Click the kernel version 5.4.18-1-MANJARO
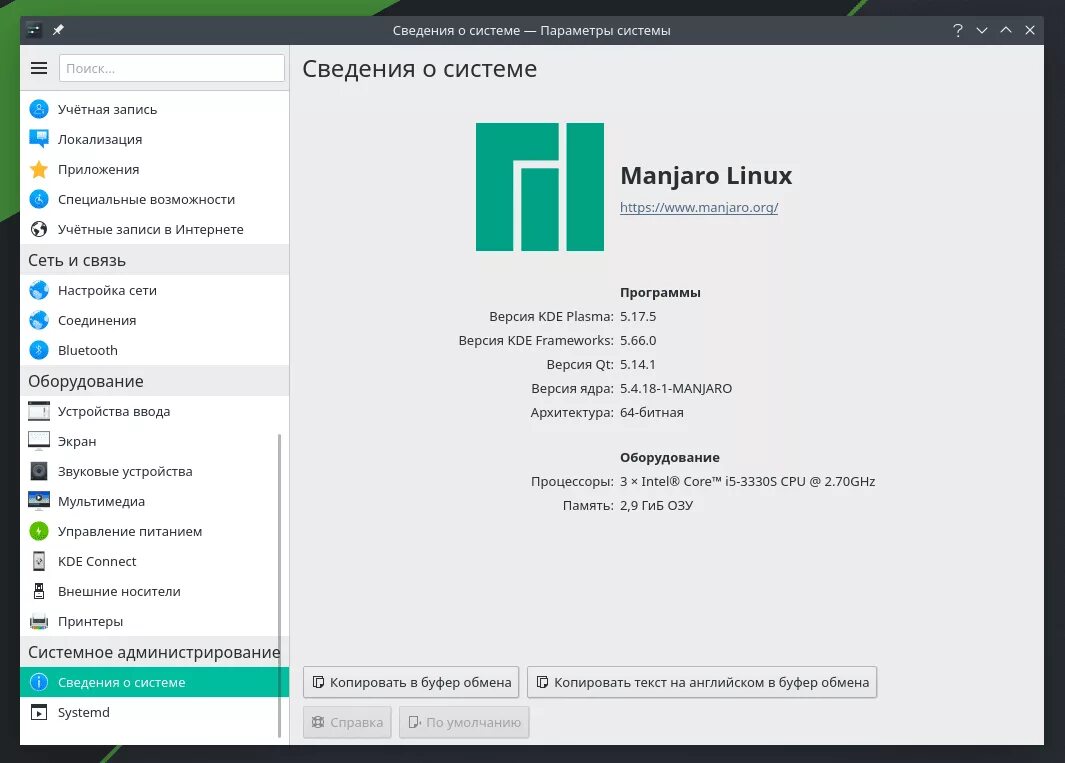Screen dimensions: 1065x763 point(676,388)
